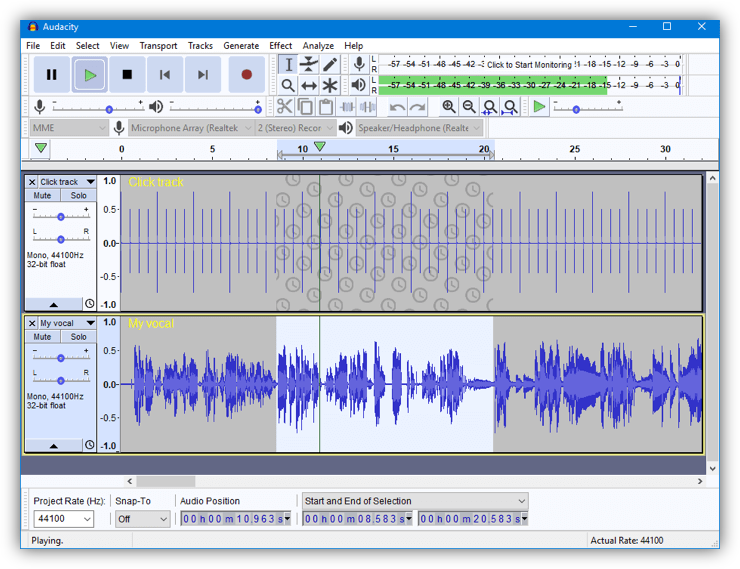This screenshot has height=569, width=740.
Task: Pause playback with the Pause button
Action: point(51,75)
